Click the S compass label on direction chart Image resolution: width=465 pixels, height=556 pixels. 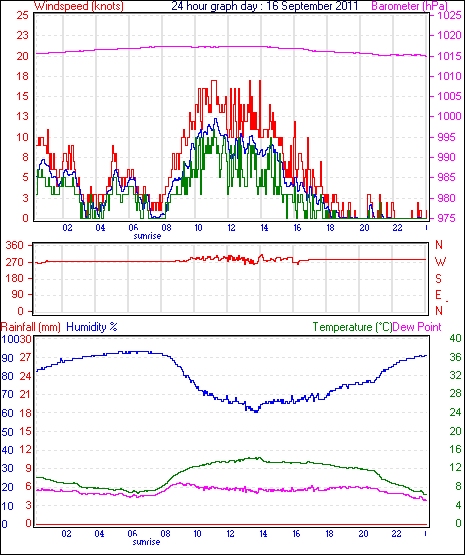tap(439, 279)
